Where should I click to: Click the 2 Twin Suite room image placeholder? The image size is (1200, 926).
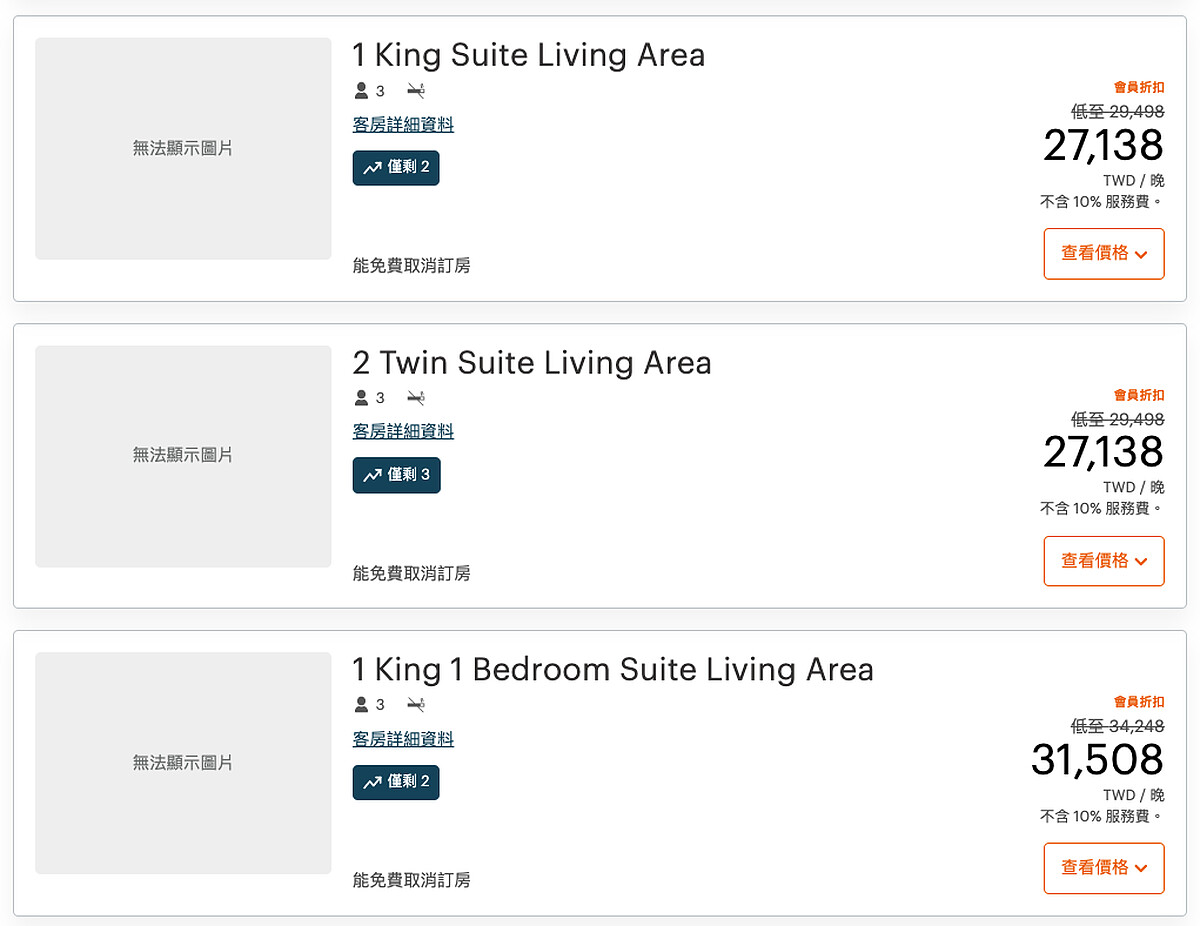(x=183, y=456)
